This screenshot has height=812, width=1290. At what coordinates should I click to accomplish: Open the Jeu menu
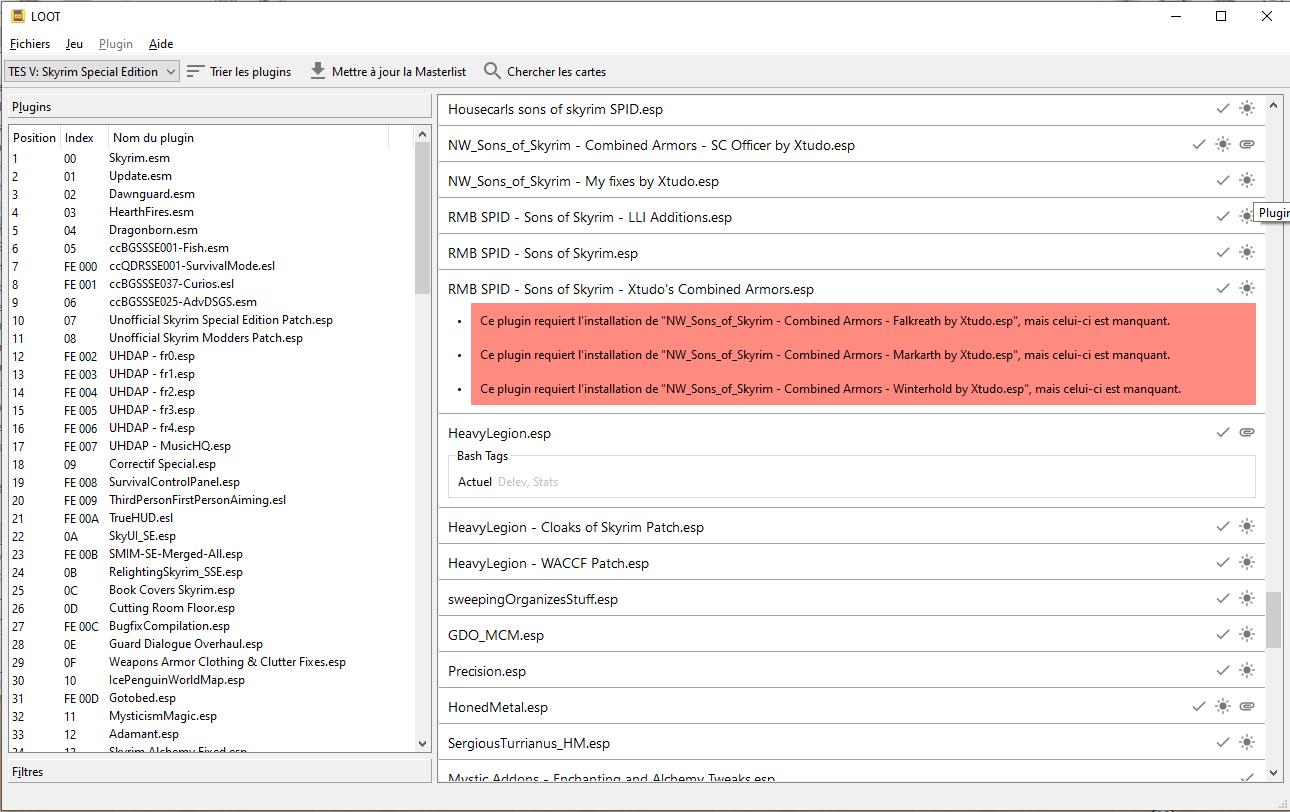[75, 44]
